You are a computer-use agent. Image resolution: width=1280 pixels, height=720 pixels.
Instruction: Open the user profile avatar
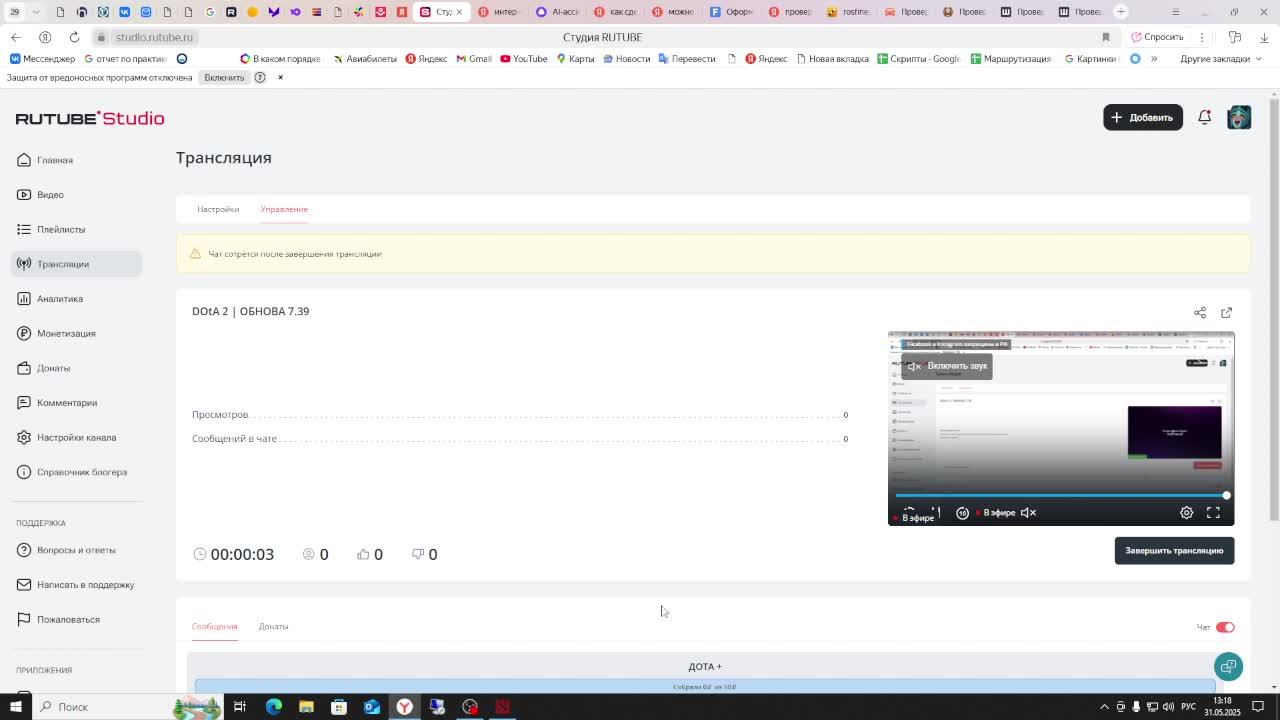(1239, 117)
